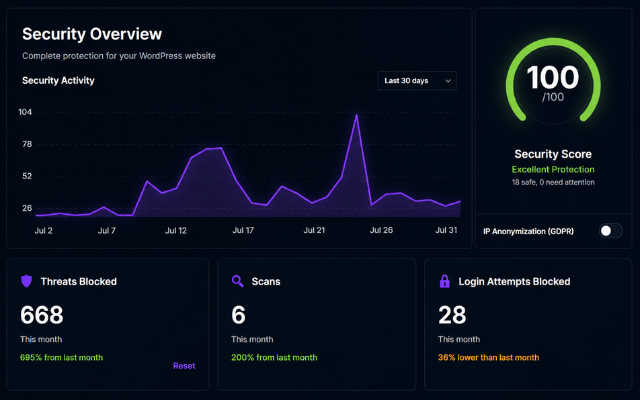
Task: Toggle the IP Anonymization (GDPR) switch
Action: 611,231
